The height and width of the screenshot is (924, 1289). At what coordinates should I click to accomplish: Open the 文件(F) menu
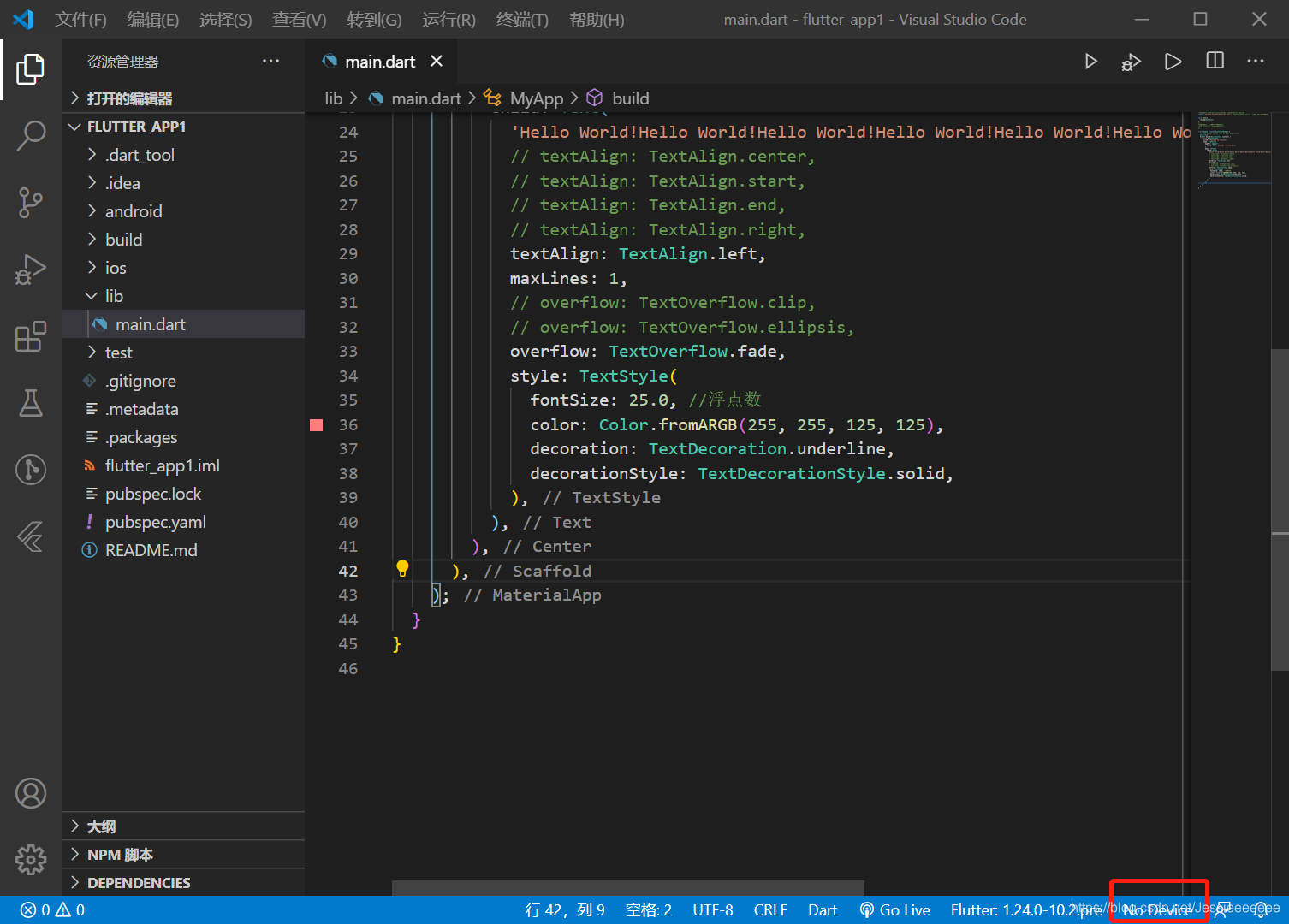(x=81, y=20)
